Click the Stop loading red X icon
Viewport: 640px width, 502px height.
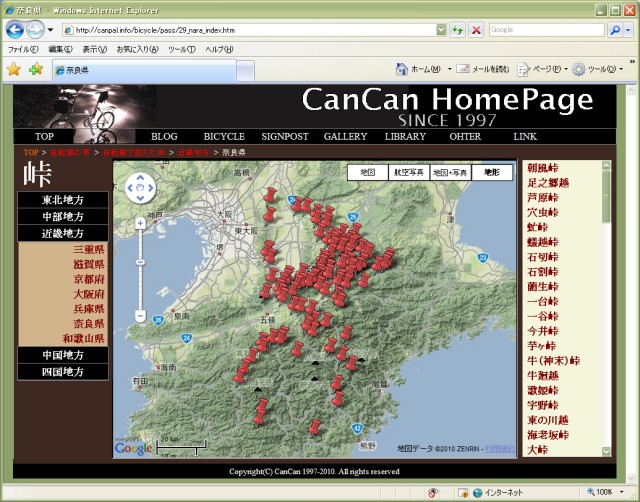pyautogui.click(x=476, y=30)
